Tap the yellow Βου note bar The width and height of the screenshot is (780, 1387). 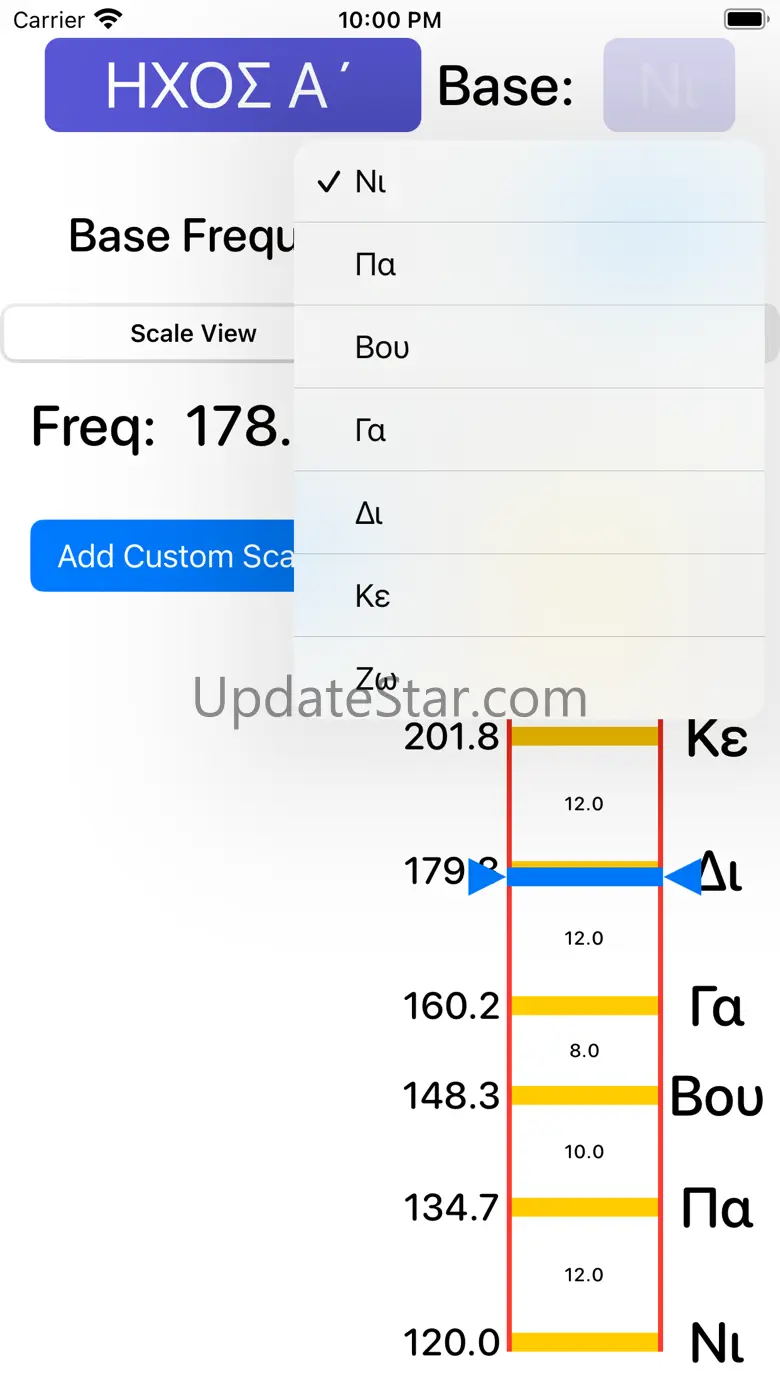click(x=585, y=1095)
